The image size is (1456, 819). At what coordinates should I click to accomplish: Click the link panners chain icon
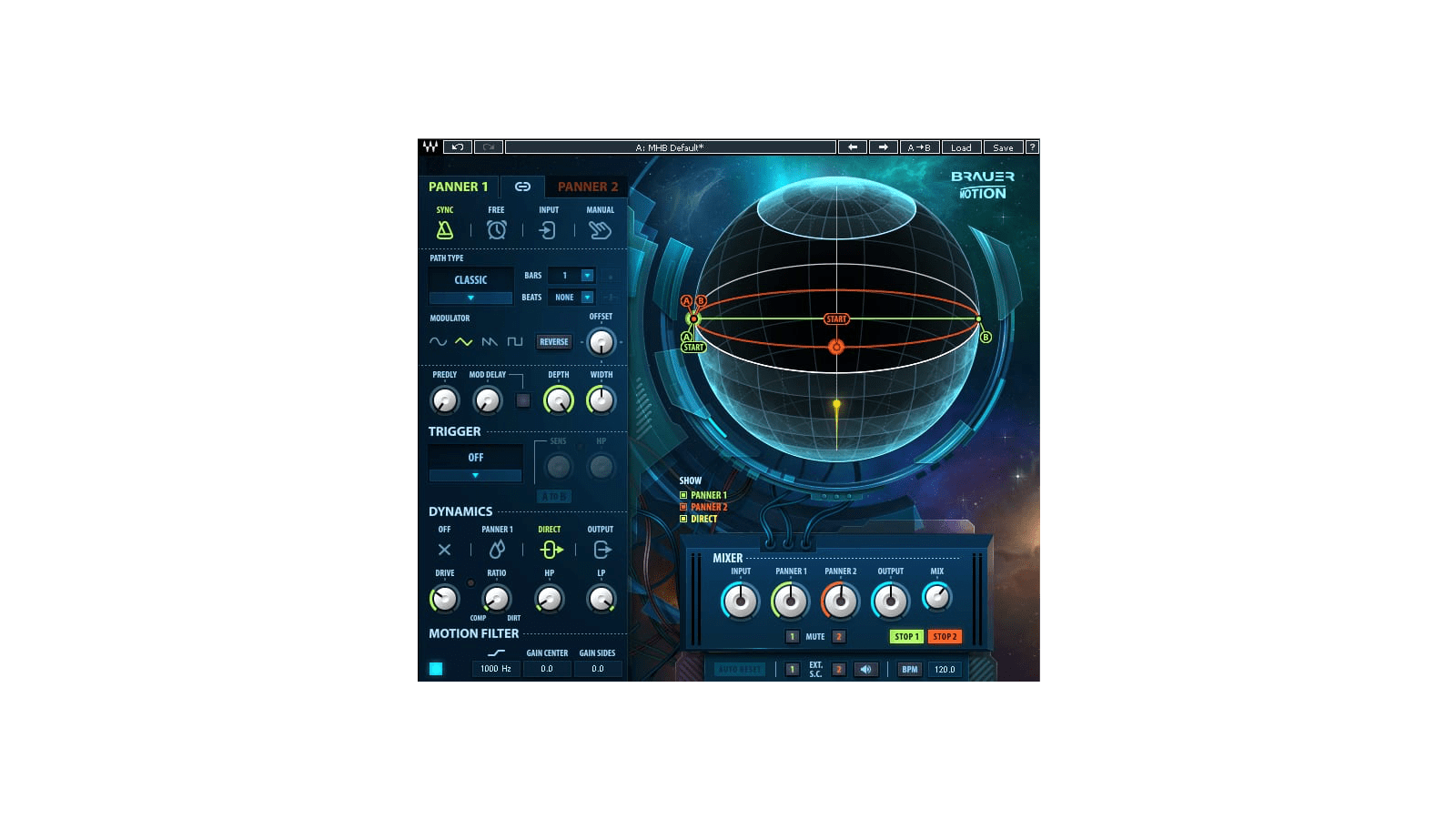(522, 187)
